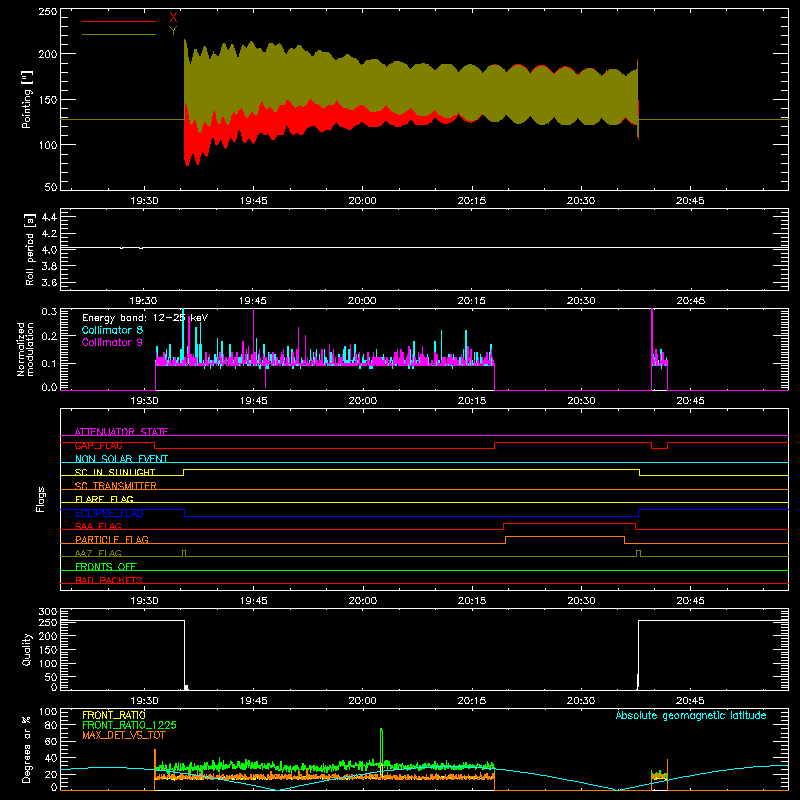Click the 250 value on Pointing y-axis
The image size is (800, 800).
pyautogui.click(x=48, y=11)
